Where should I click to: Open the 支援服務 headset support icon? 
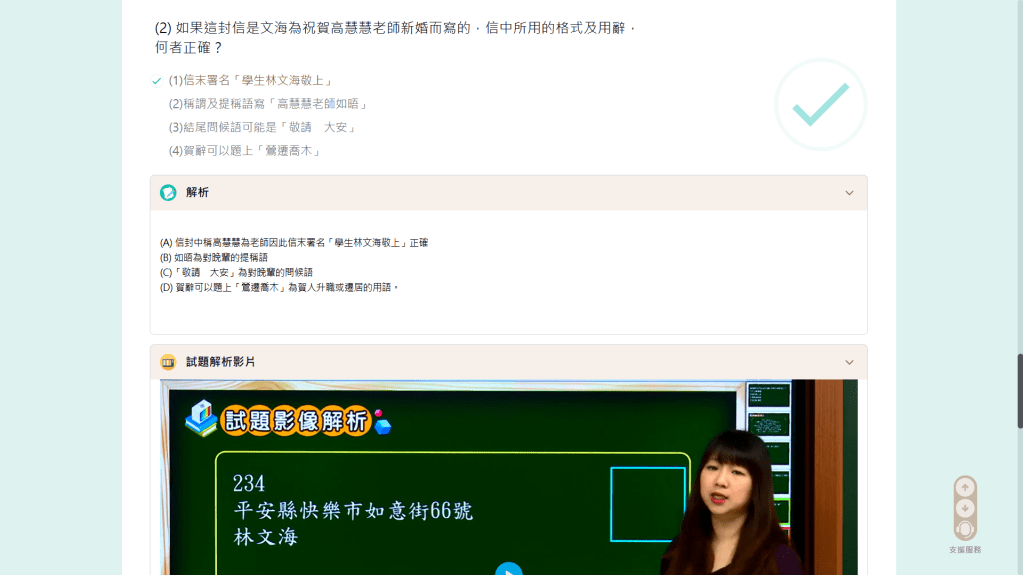964,529
